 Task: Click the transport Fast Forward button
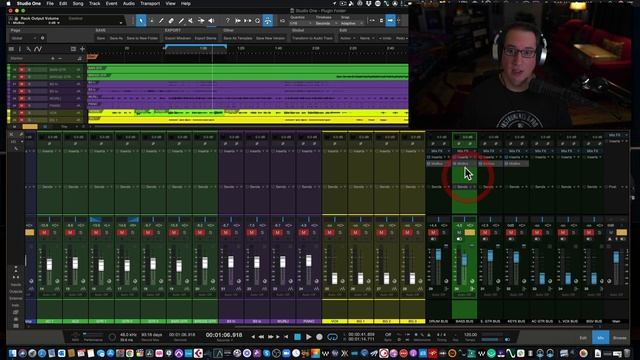271,337
